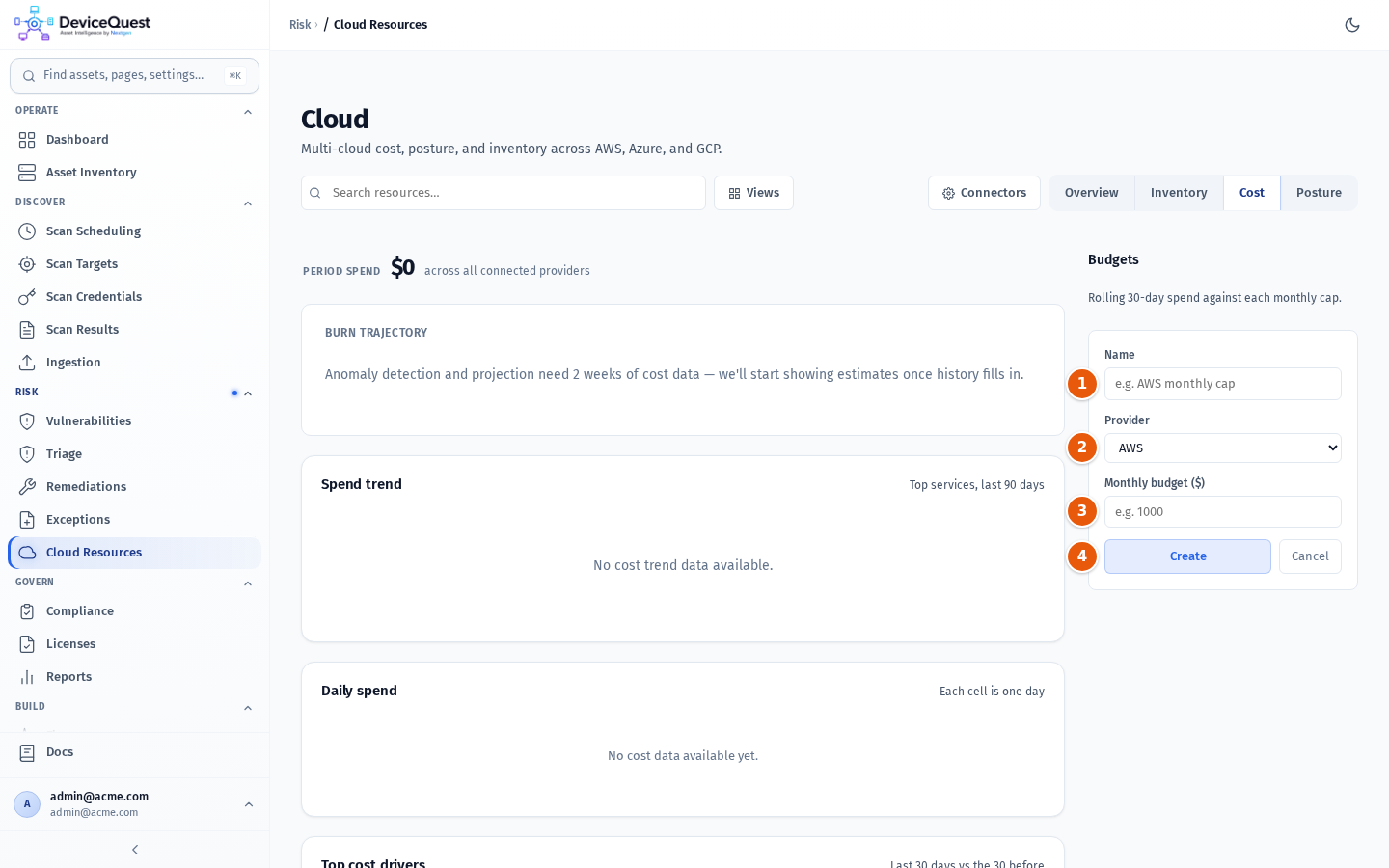Collapse the Govern sidebar section
Screen dimensions: 1389x868
[248, 583]
